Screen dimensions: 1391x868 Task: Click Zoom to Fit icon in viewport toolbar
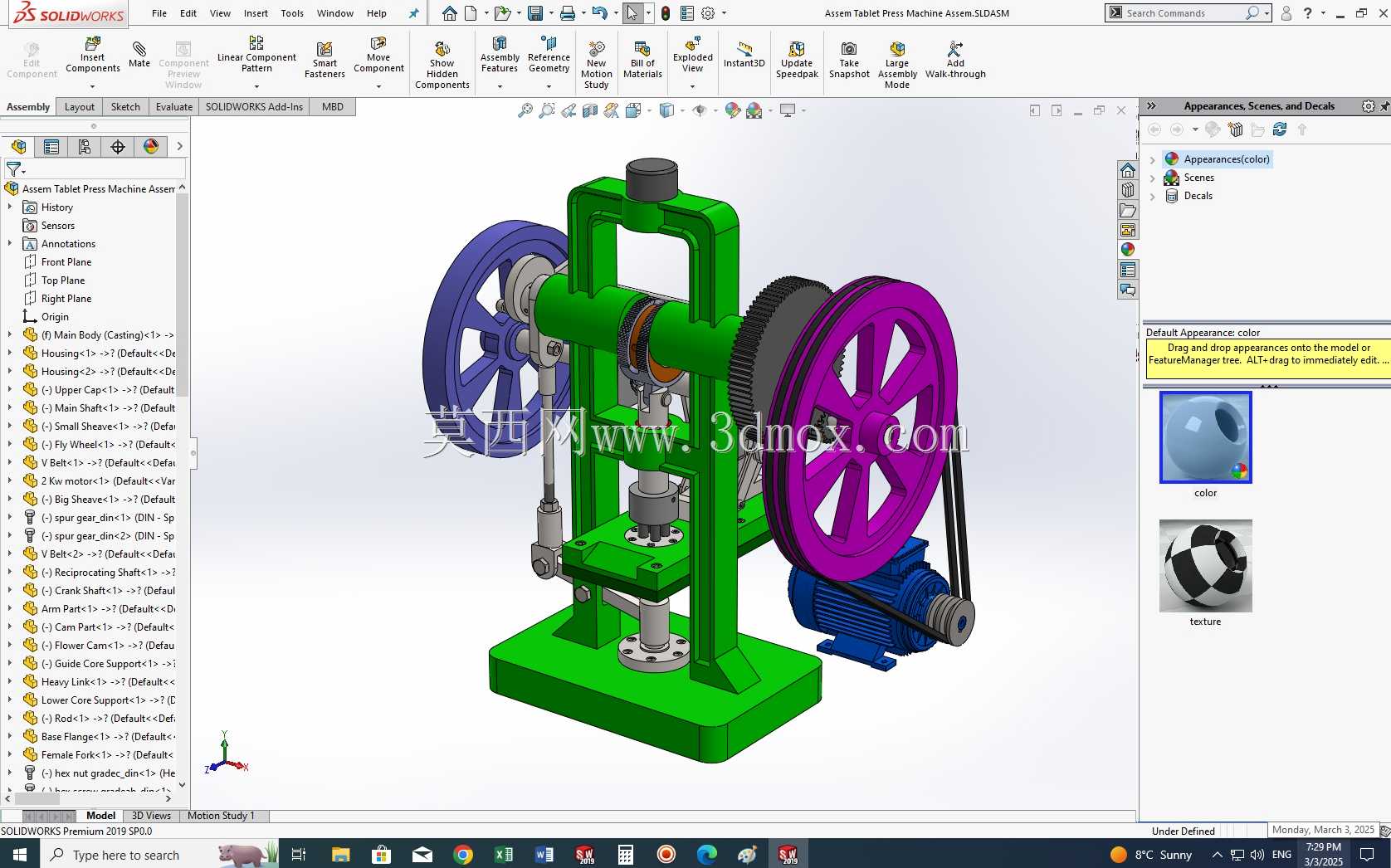[525, 110]
